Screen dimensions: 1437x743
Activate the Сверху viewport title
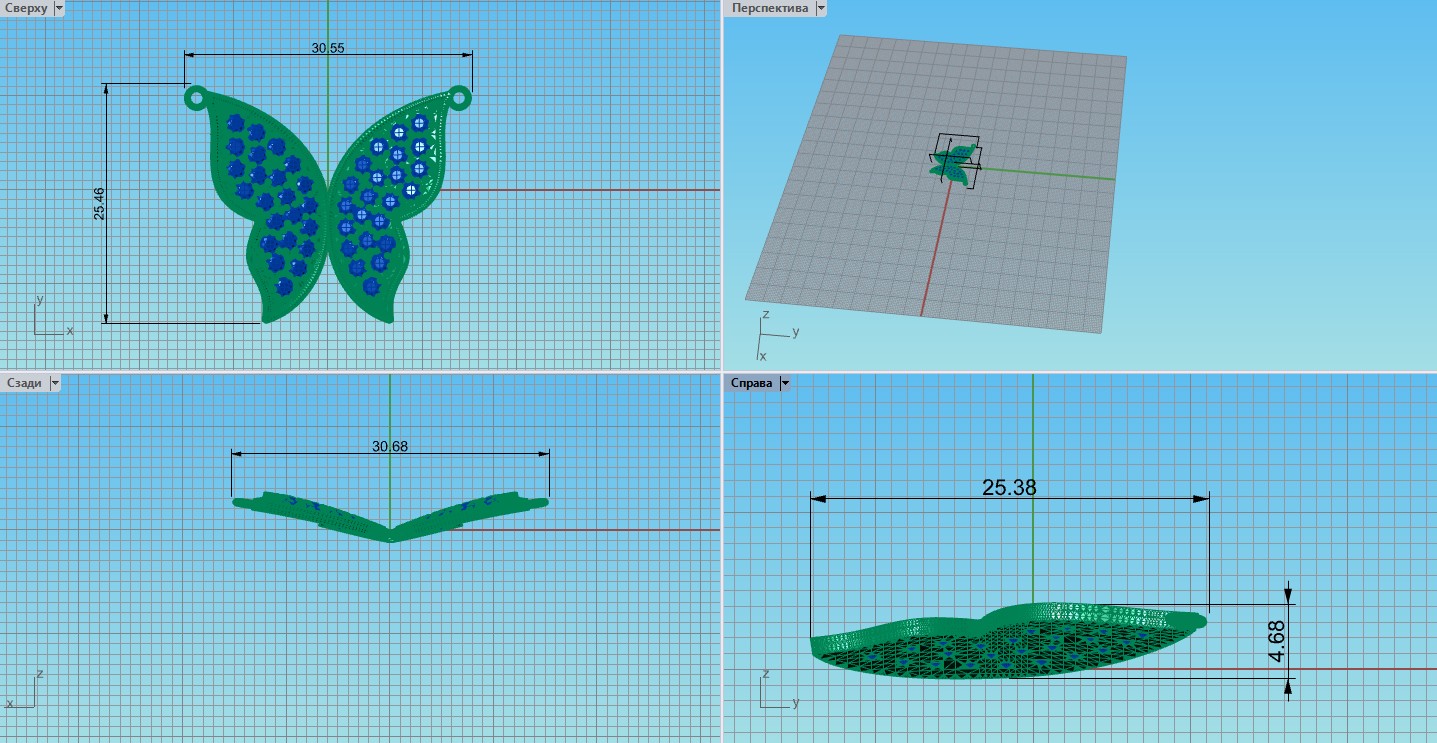[x=27, y=8]
